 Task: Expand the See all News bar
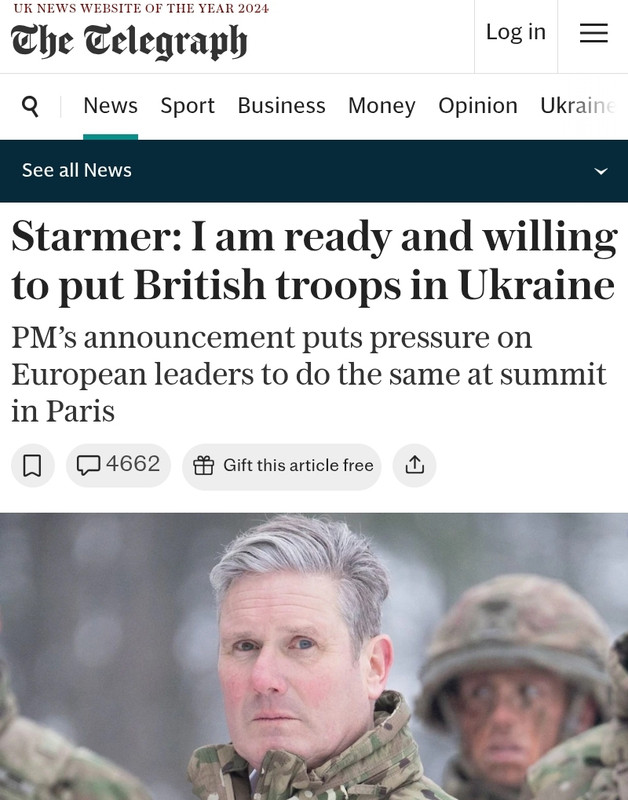point(314,171)
